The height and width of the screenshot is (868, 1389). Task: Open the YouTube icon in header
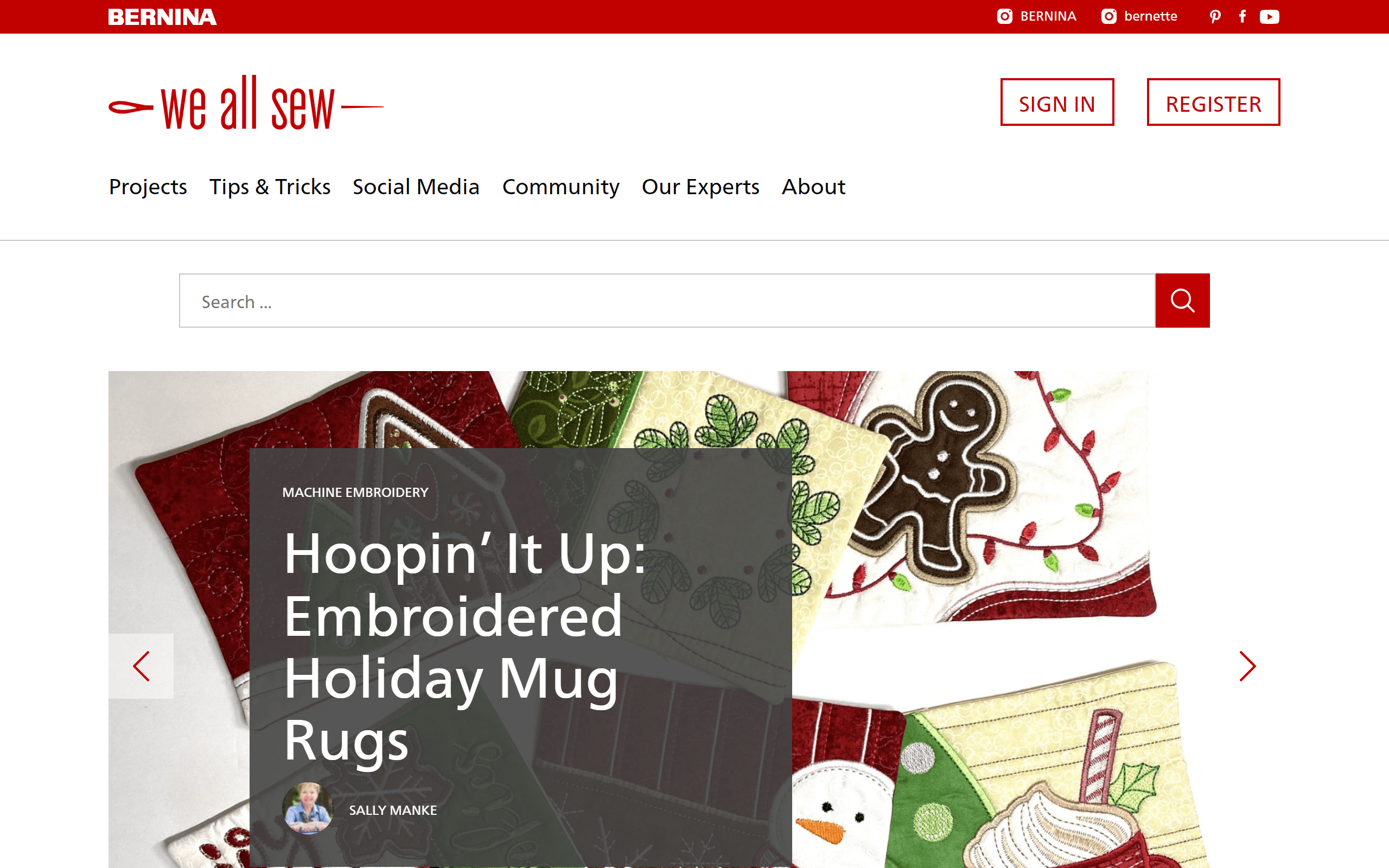[1270, 17]
